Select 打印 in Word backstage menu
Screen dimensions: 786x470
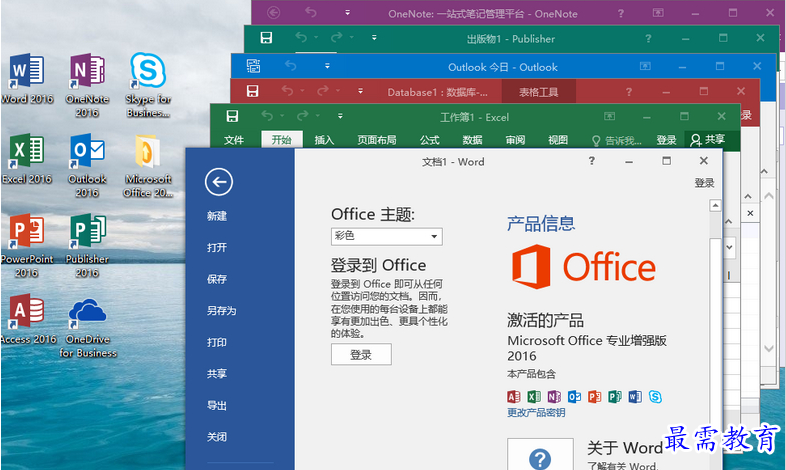click(217, 342)
